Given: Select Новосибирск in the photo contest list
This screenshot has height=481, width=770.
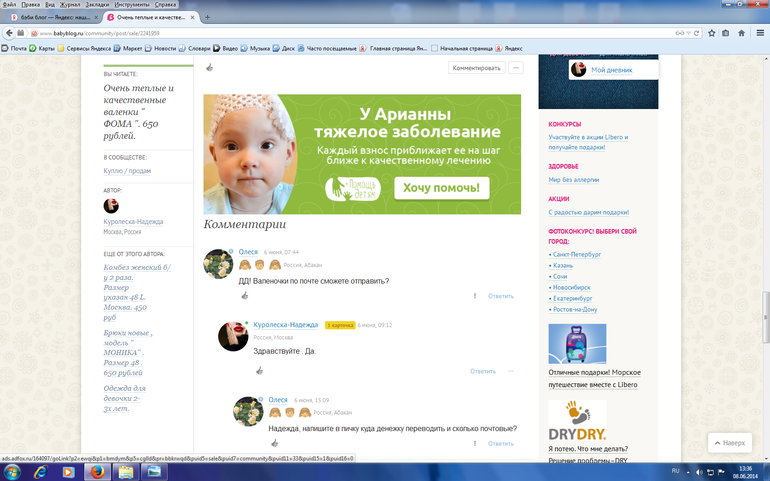Looking at the screenshot, I should pyautogui.click(x=572, y=287).
